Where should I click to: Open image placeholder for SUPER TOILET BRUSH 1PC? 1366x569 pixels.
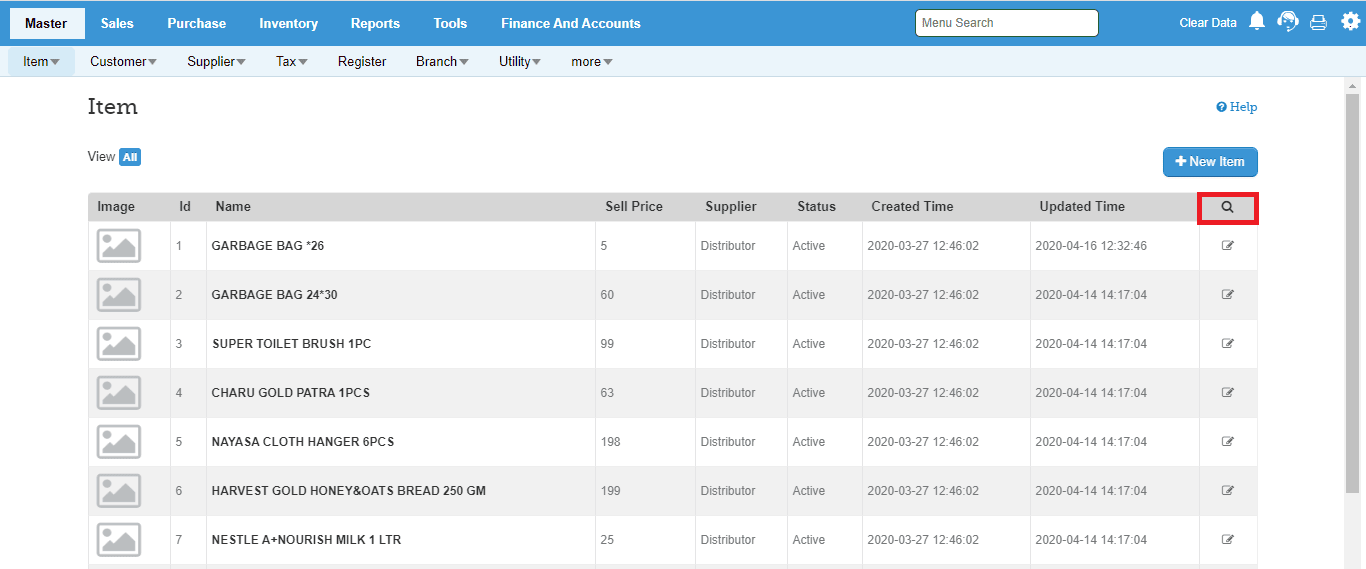click(x=119, y=344)
